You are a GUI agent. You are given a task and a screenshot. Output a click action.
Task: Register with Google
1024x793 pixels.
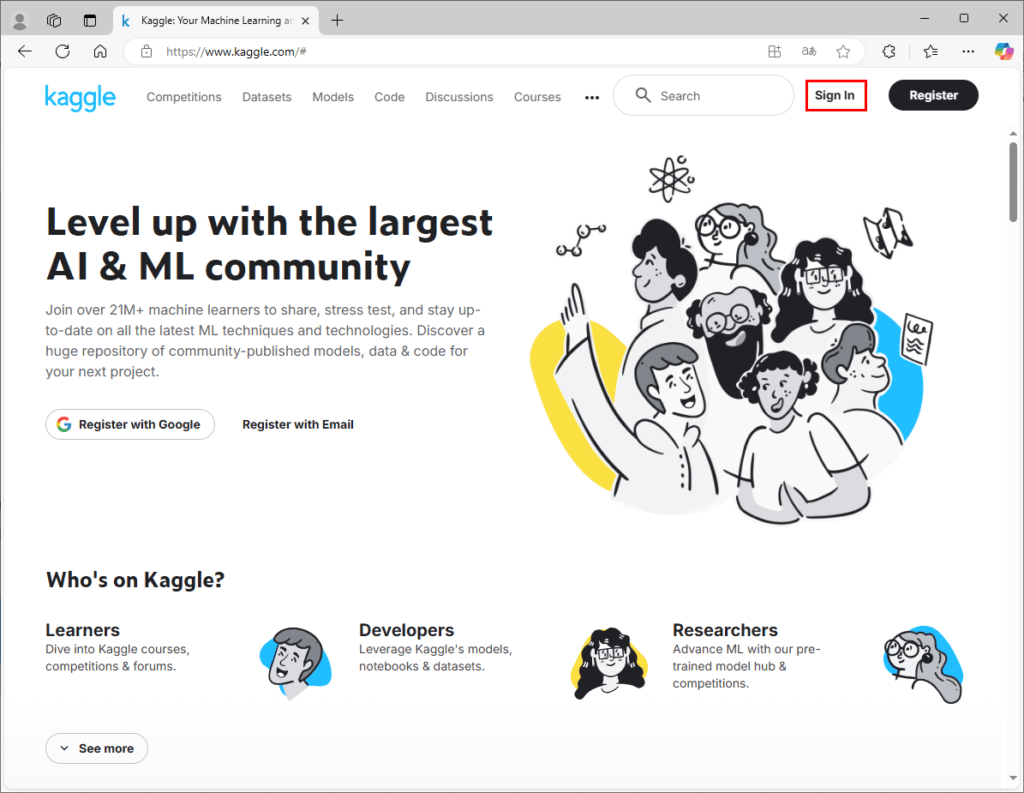tap(129, 424)
